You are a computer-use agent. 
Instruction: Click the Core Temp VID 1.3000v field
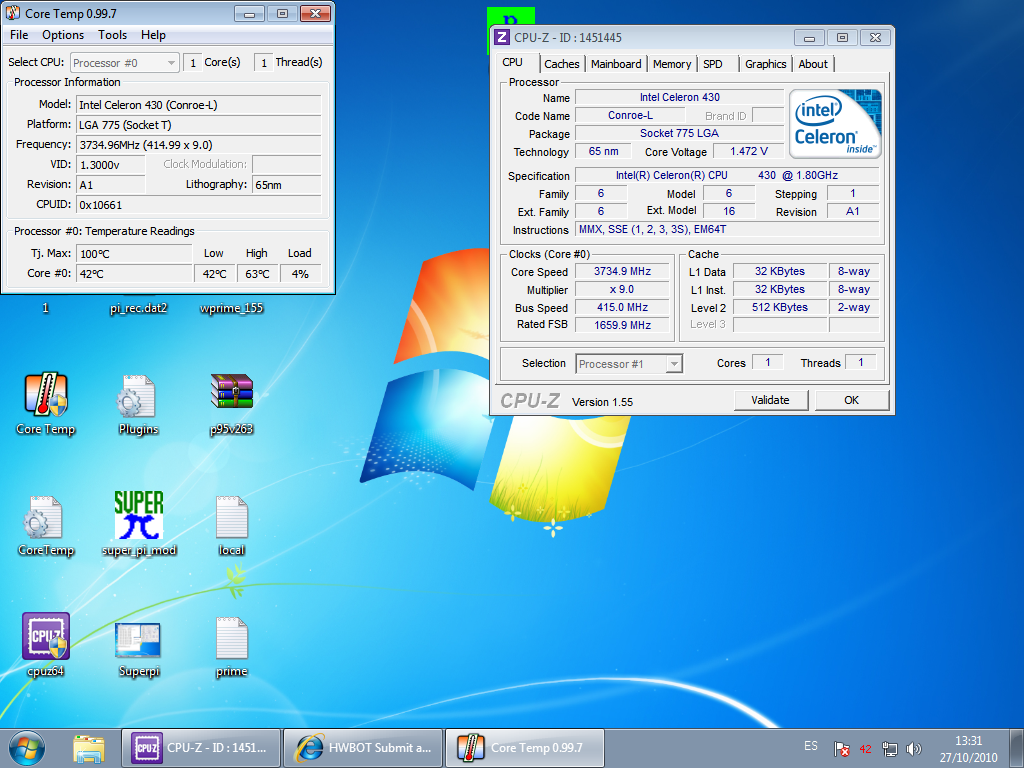(110, 165)
